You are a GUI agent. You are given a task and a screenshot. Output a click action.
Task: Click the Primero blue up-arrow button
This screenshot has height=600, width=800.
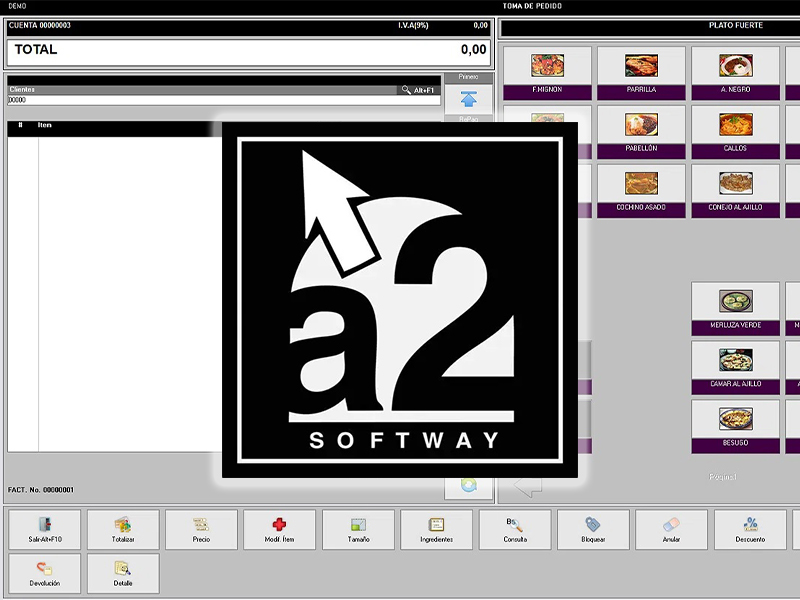tap(468, 99)
